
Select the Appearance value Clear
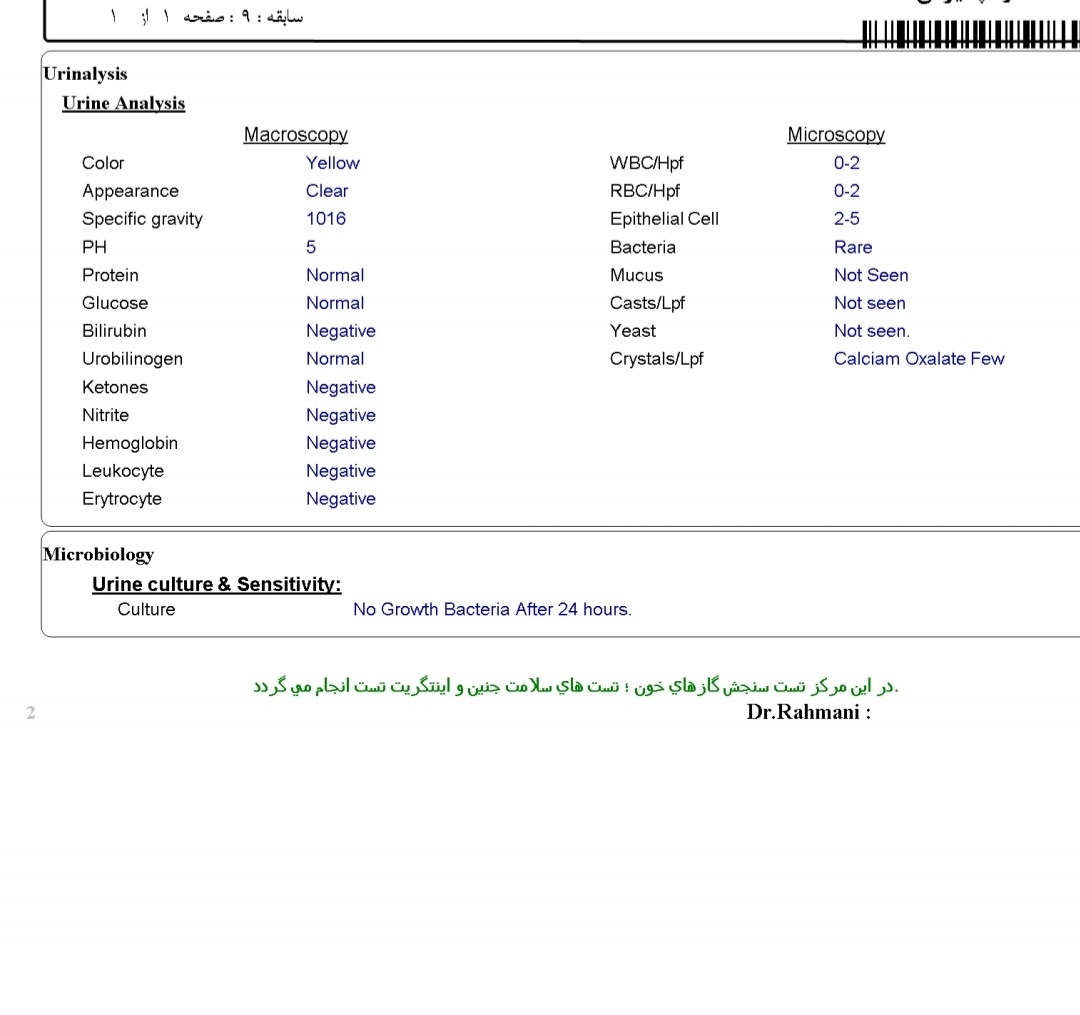point(327,191)
